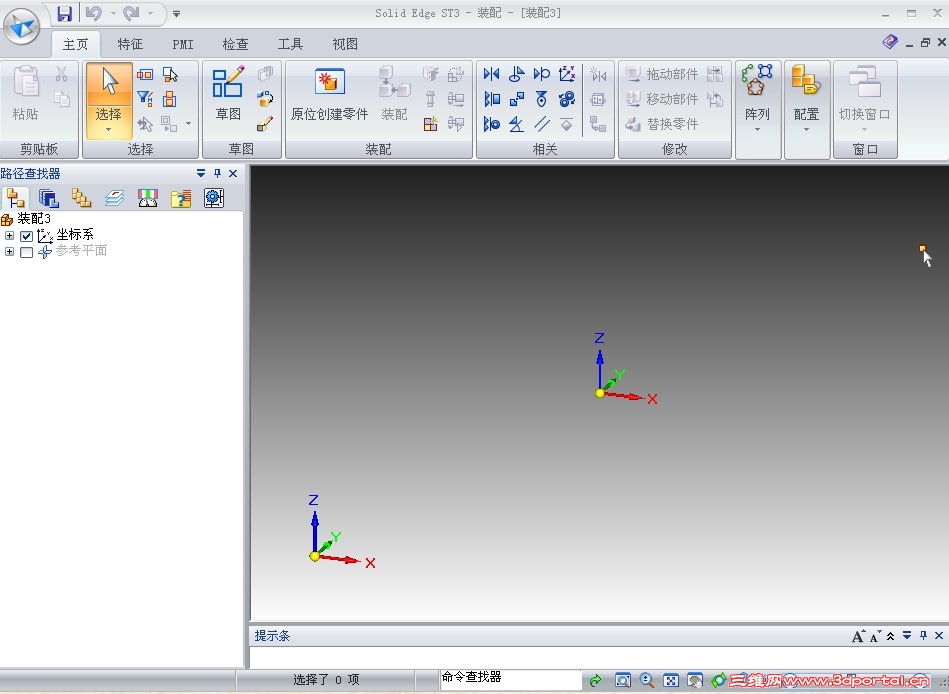Open the PMI ribbon tab
This screenshot has width=949, height=694.
click(x=183, y=44)
